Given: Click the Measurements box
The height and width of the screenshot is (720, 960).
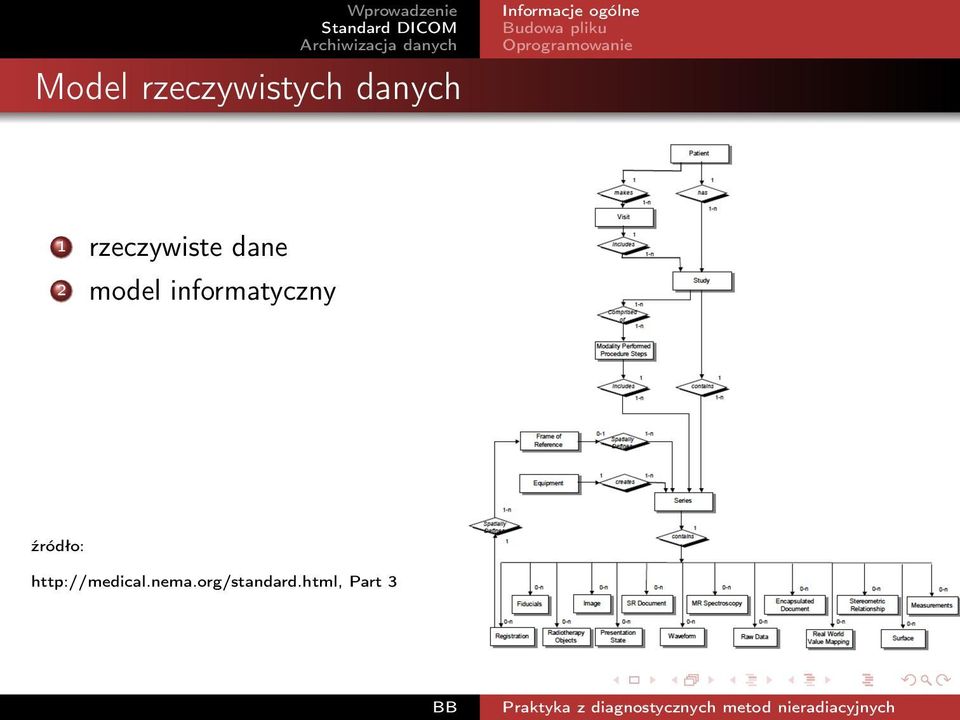Looking at the screenshot, I should point(931,606).
